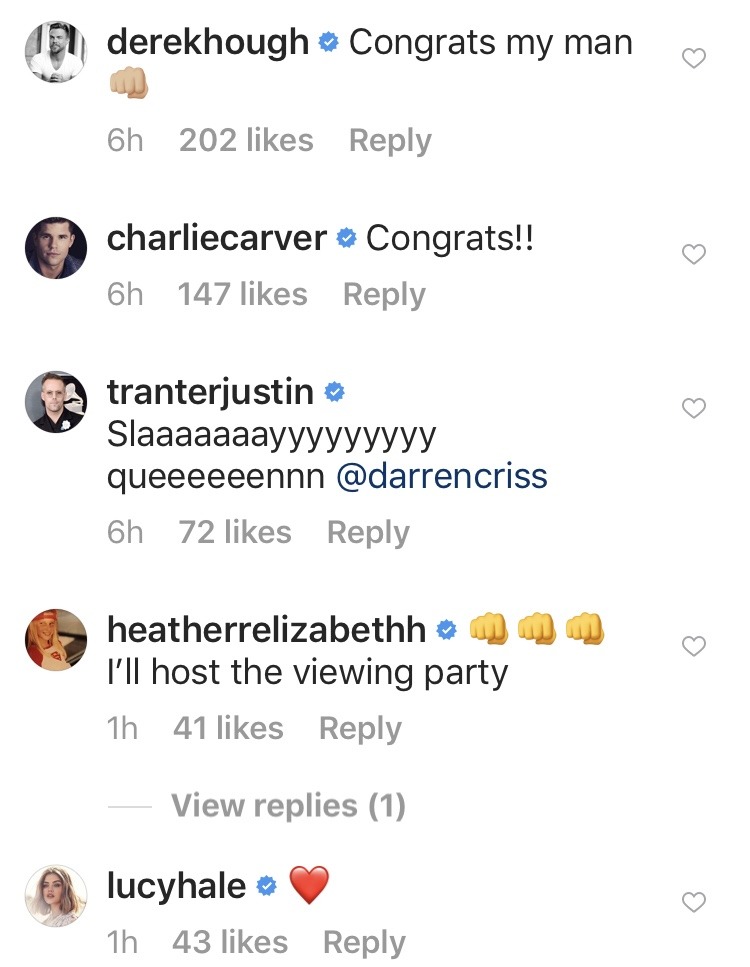750x967 pixels.
Task: Open charliecarver's avatar
Action: [x=56, y=248]
